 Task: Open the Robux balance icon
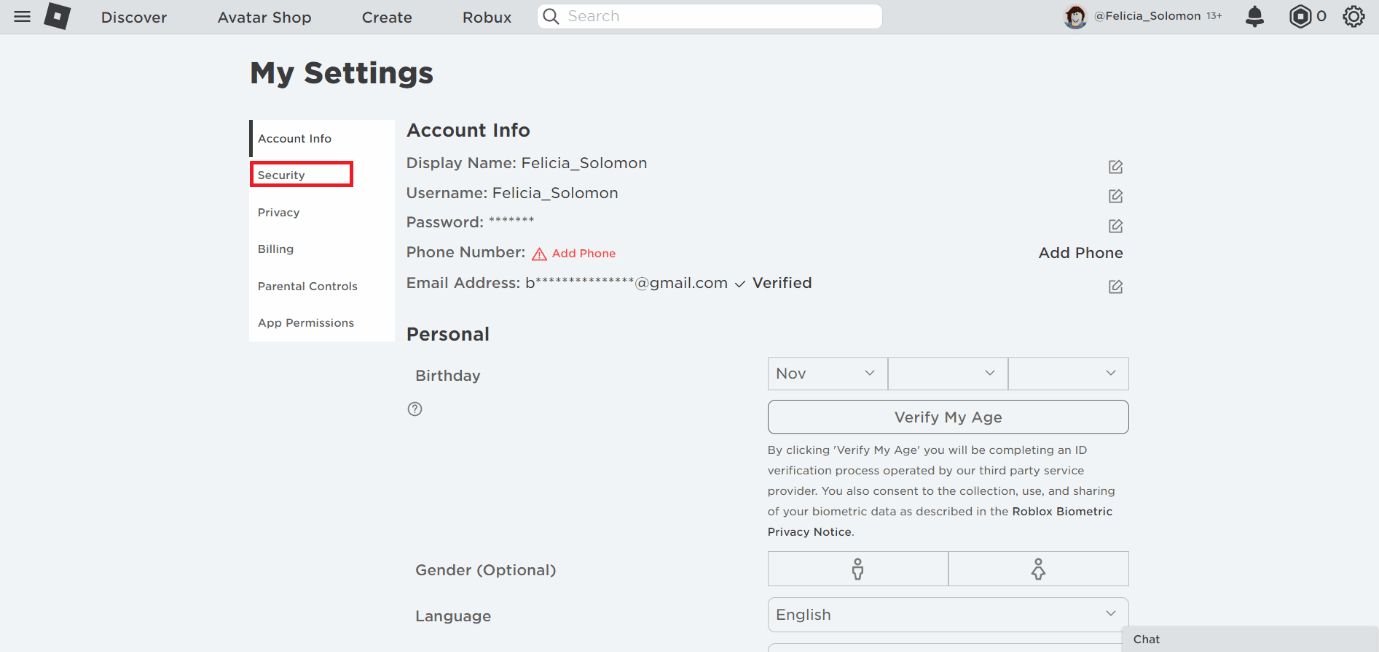click(1299, 16)
